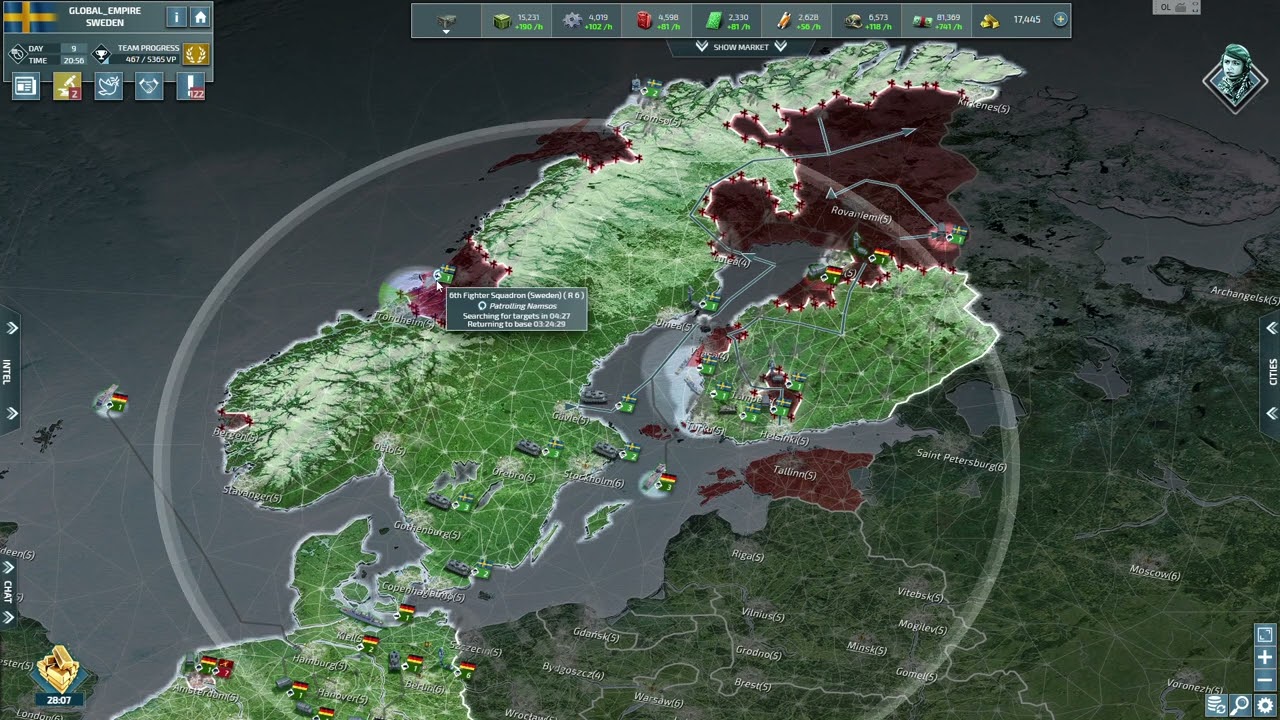Open the advisor portrait
The height and width of the screenshot is (720, 1280).
1235,77
